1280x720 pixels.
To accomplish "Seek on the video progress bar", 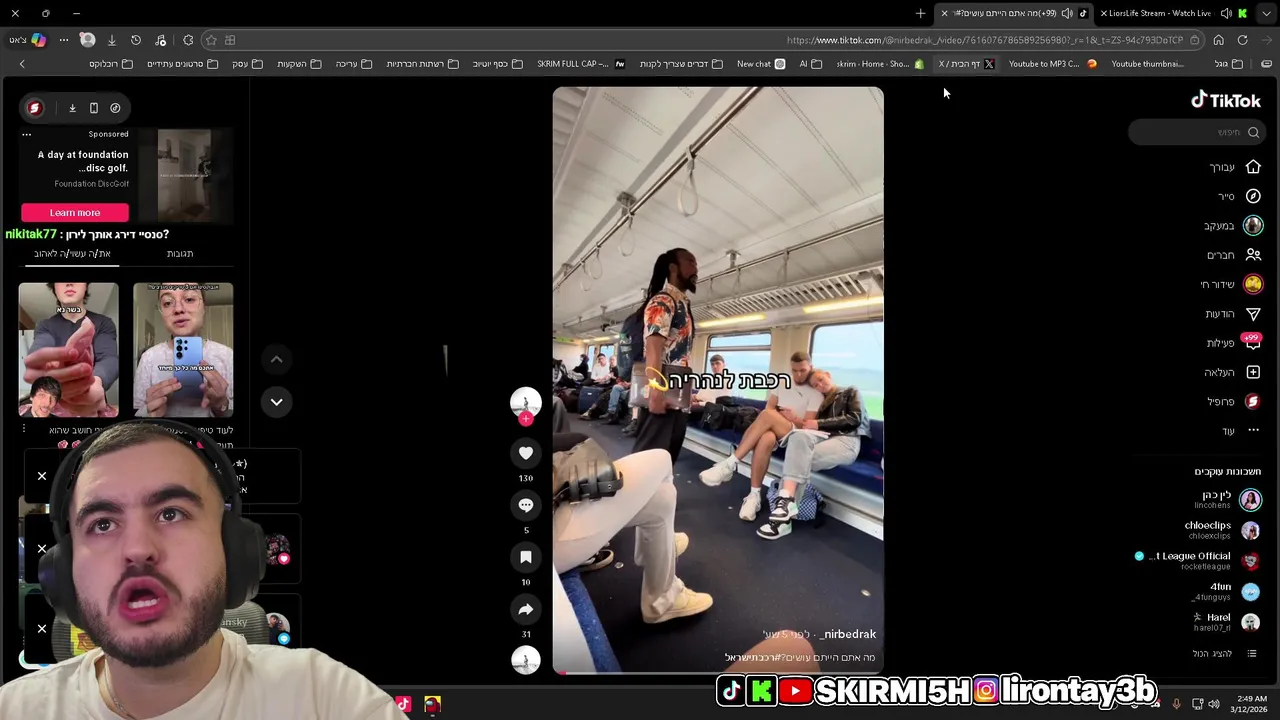I will pyautogui.click(x=718, y=673).
